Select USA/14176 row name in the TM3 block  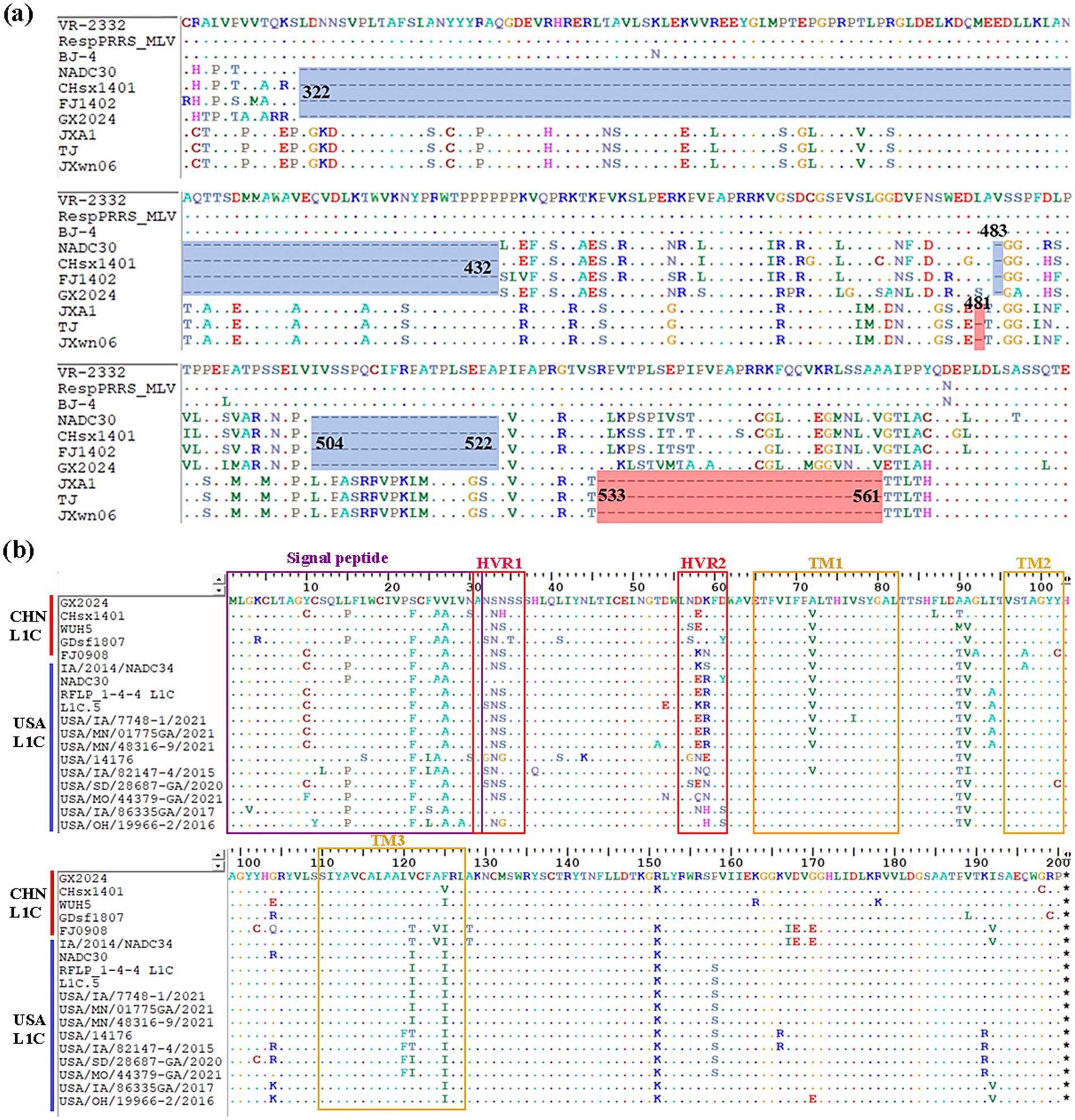click(97, 1035)
